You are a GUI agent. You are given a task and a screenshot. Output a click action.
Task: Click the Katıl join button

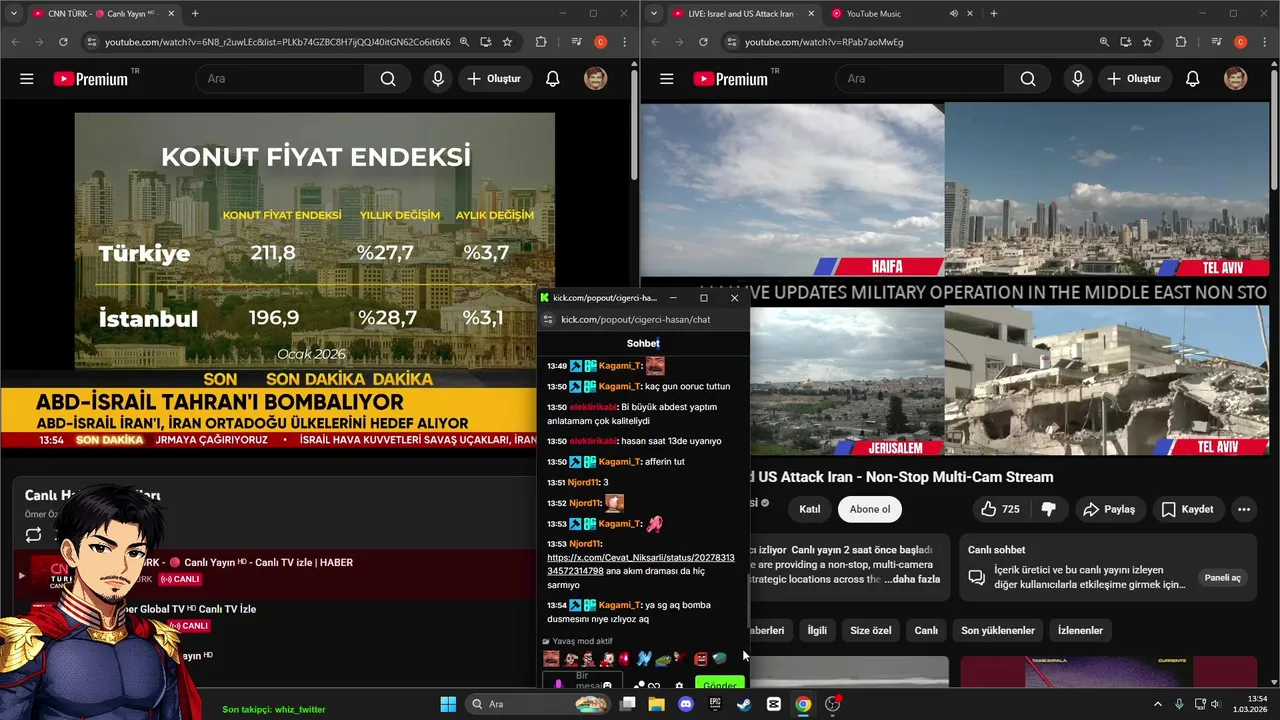810,509
